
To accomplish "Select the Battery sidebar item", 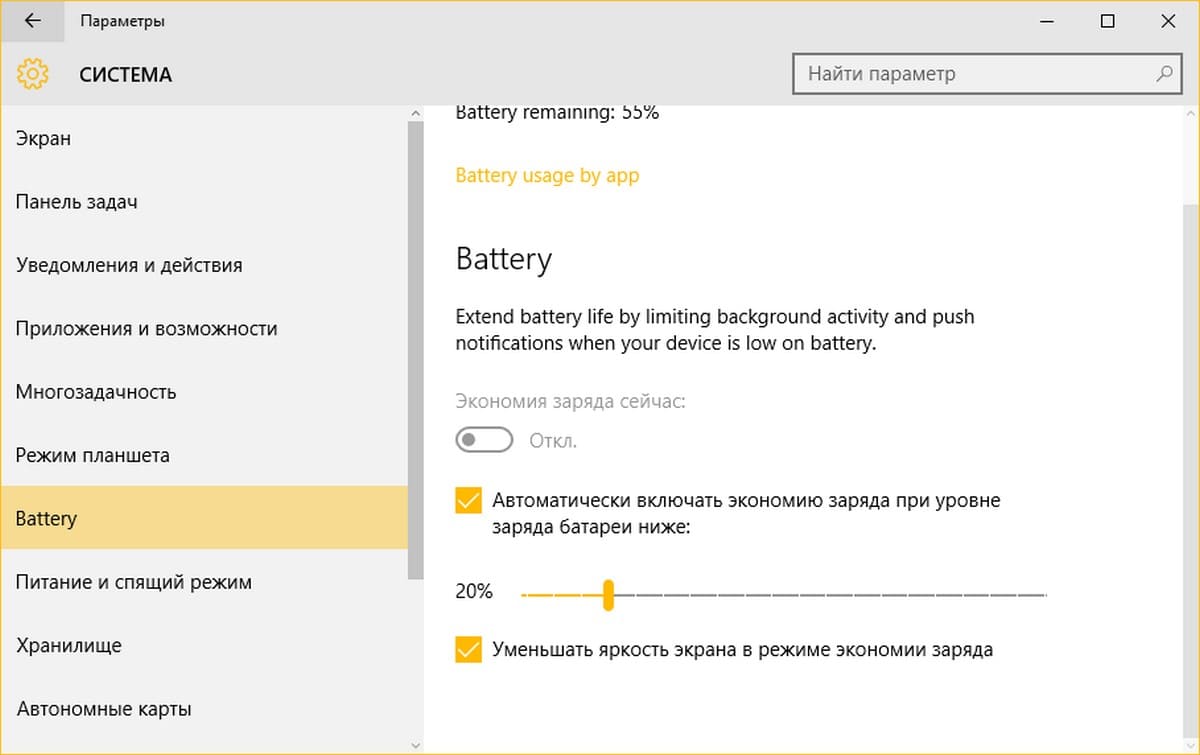I will pos(204,518).
